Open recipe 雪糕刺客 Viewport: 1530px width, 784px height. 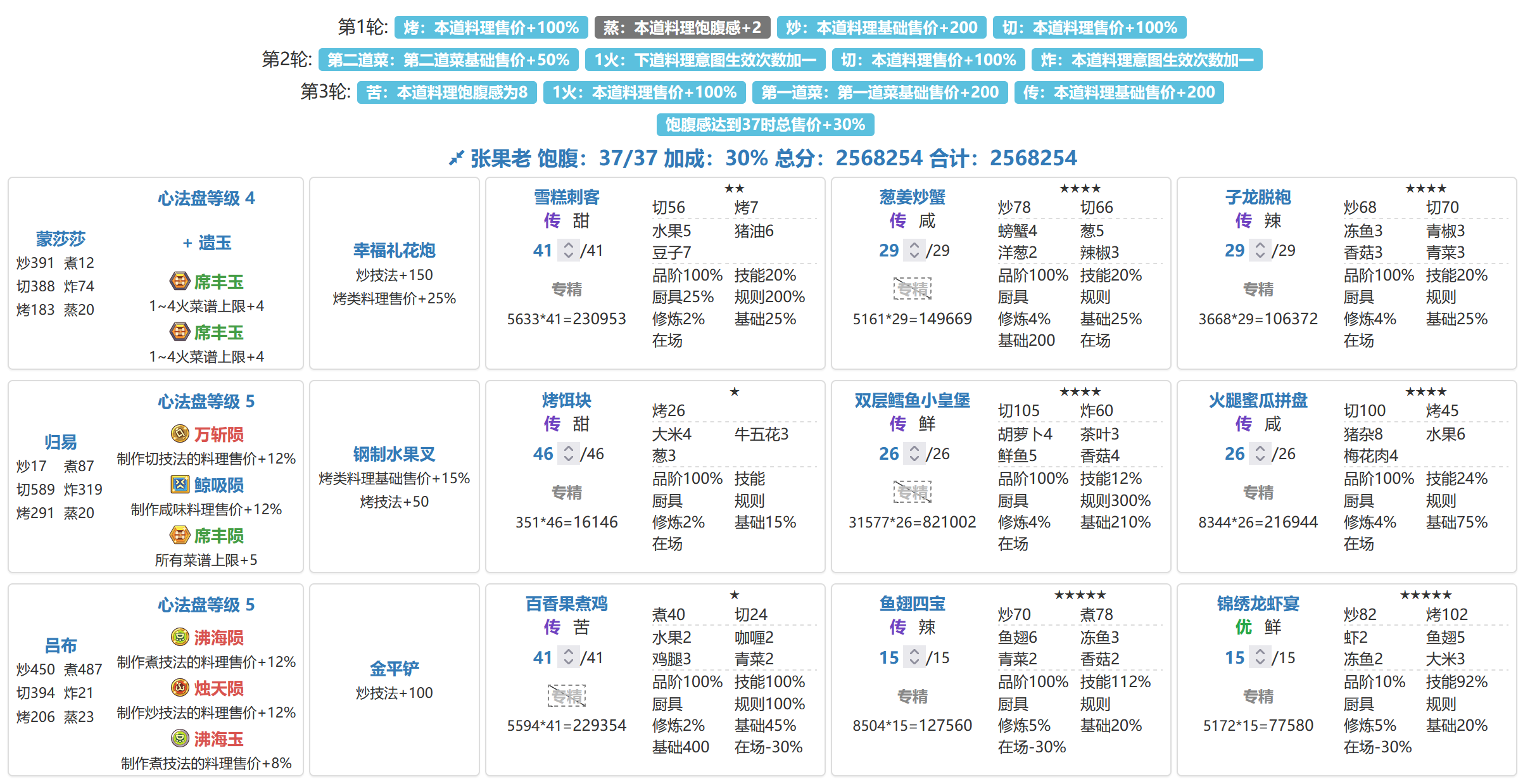click(567, 197)
